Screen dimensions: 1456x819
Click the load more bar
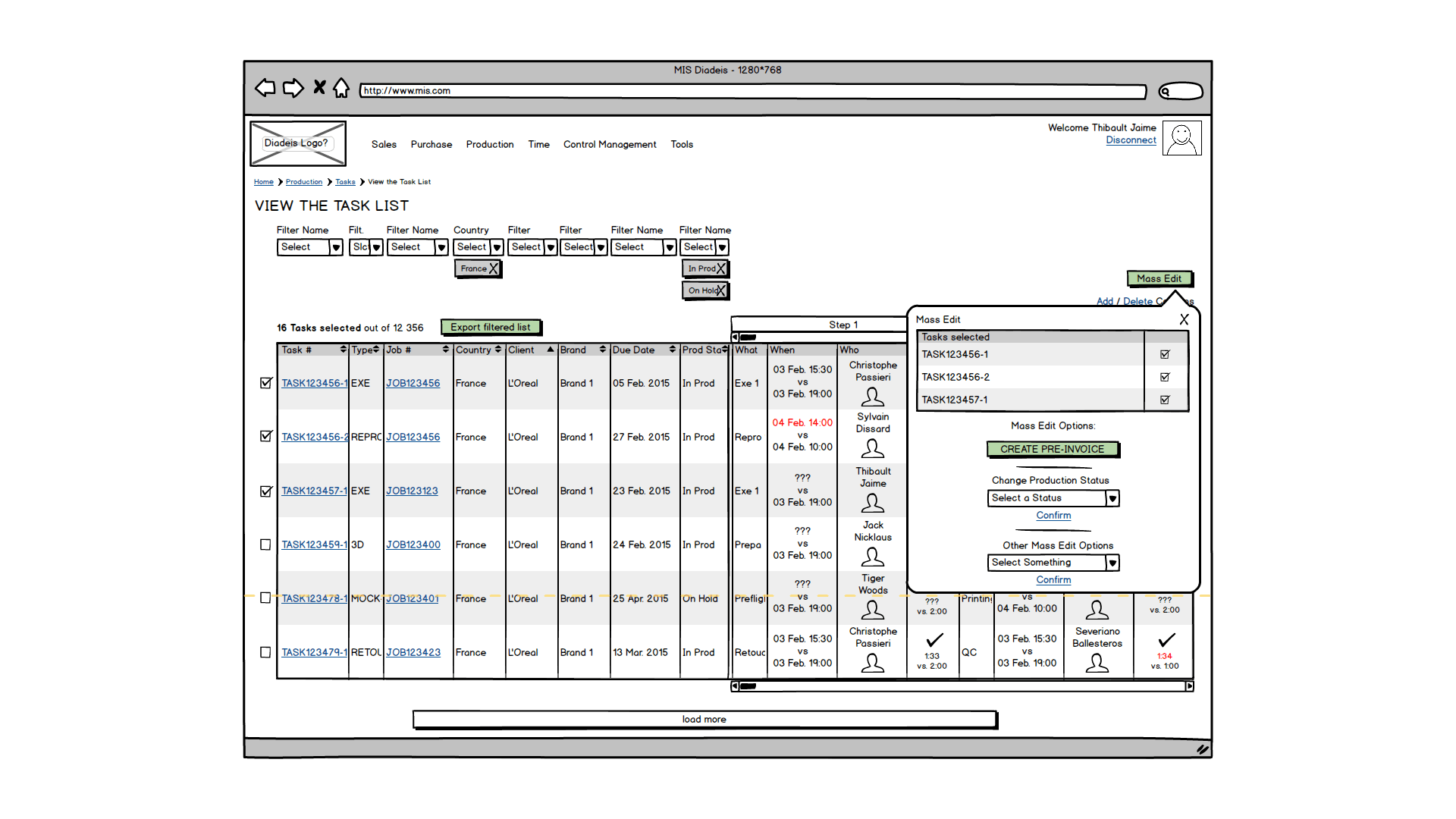click(x=704, y=719)
